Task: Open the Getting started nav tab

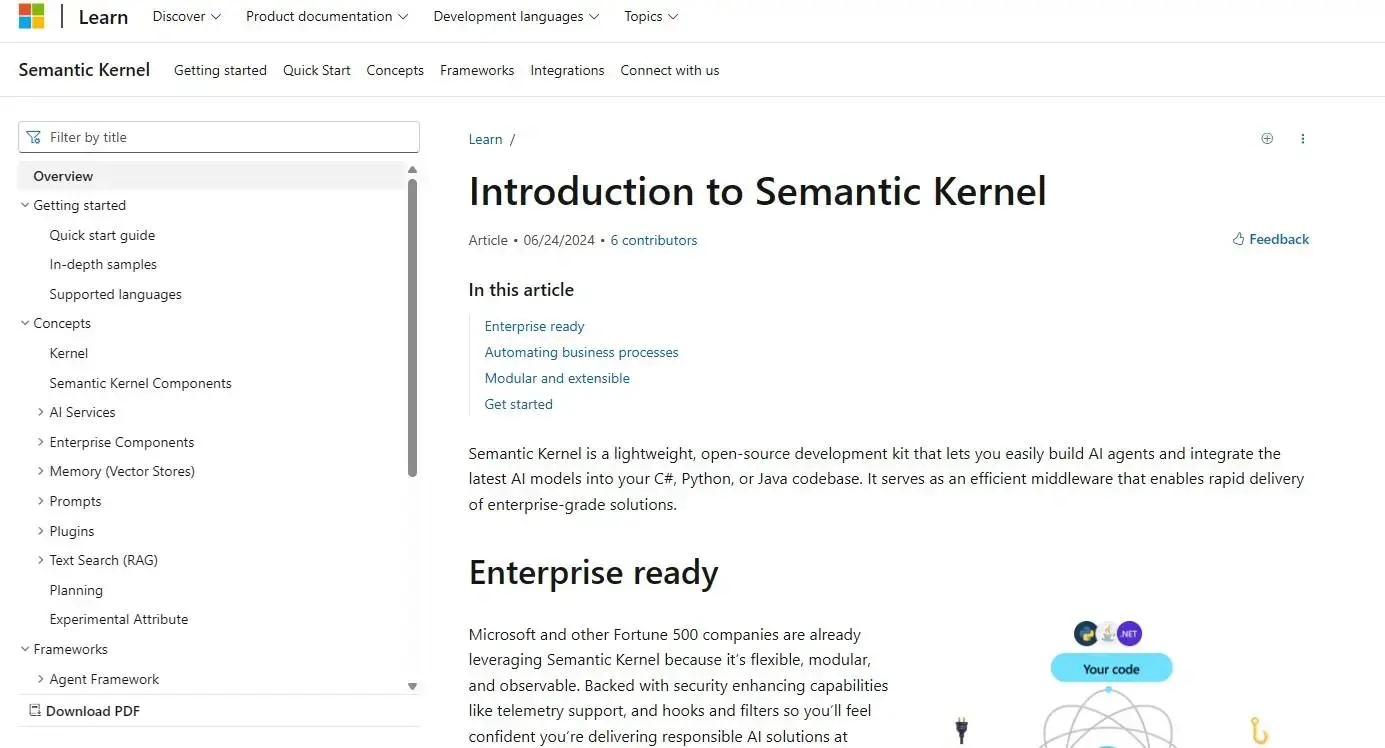Action: (220, 70)
